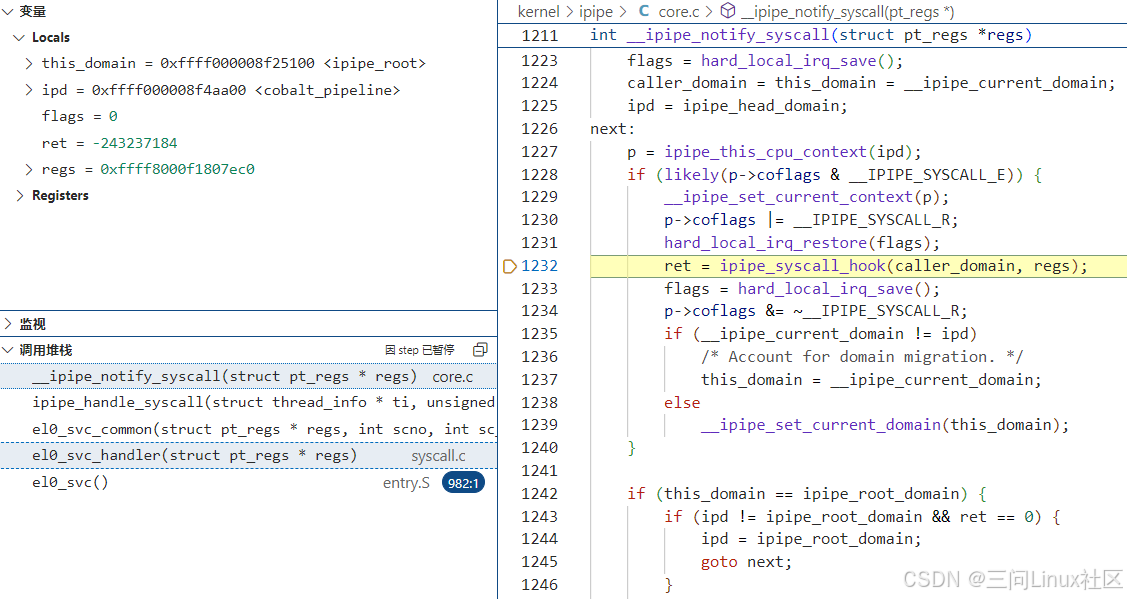This screenshot has width=1127, height=599.
Task: Expand the ipd variable entry
Action: click(29, 90)
